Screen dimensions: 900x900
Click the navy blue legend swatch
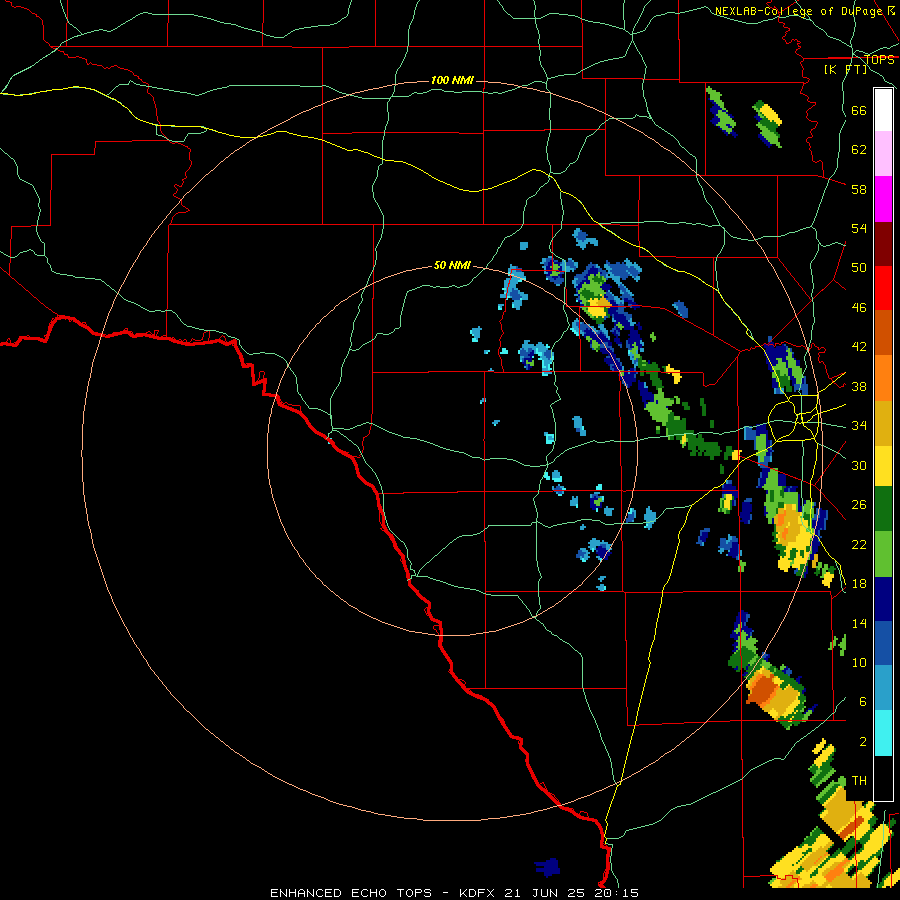coord(883,599)
